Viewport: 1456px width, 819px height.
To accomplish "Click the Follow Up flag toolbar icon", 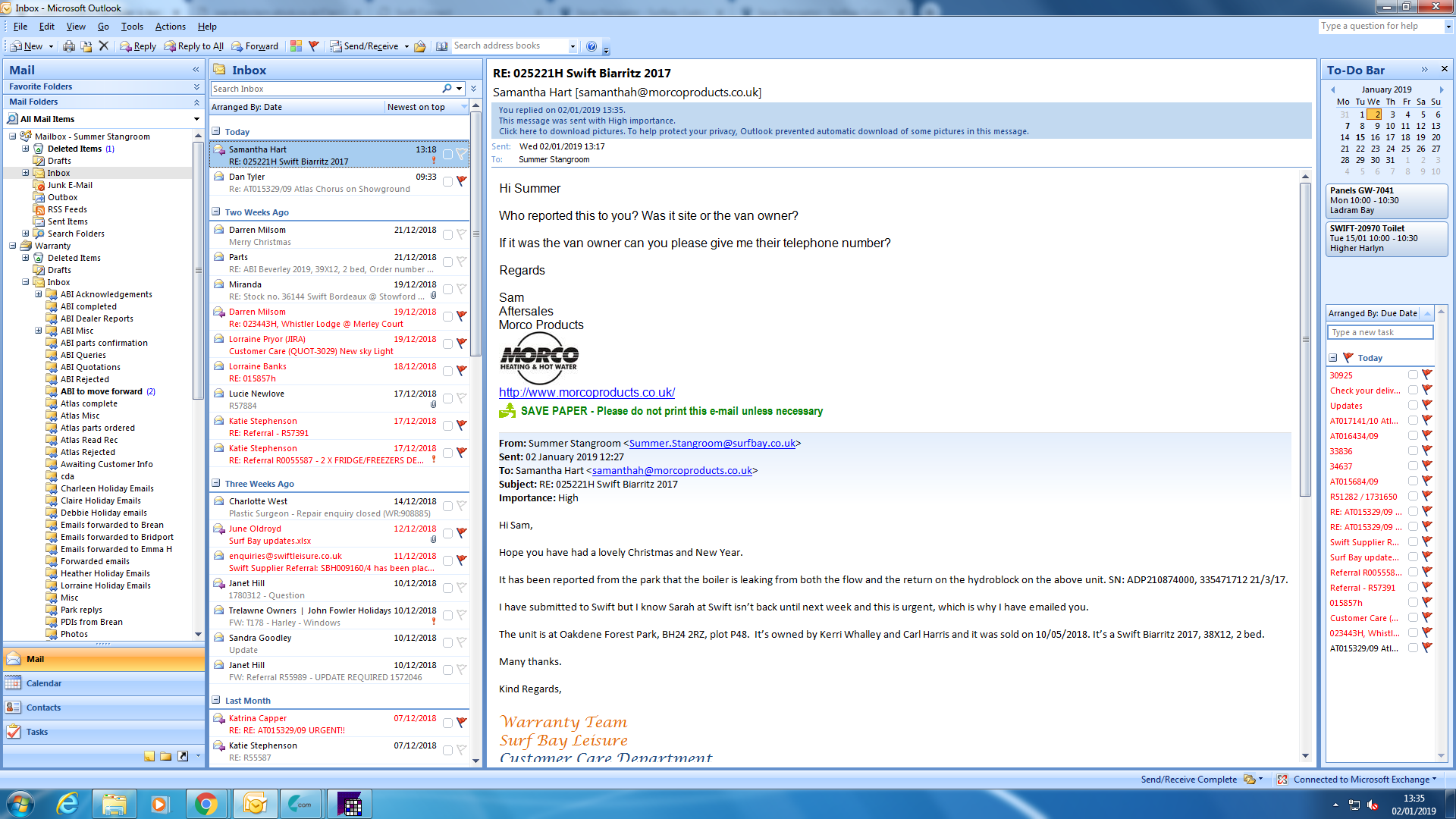I will [314, 46].
